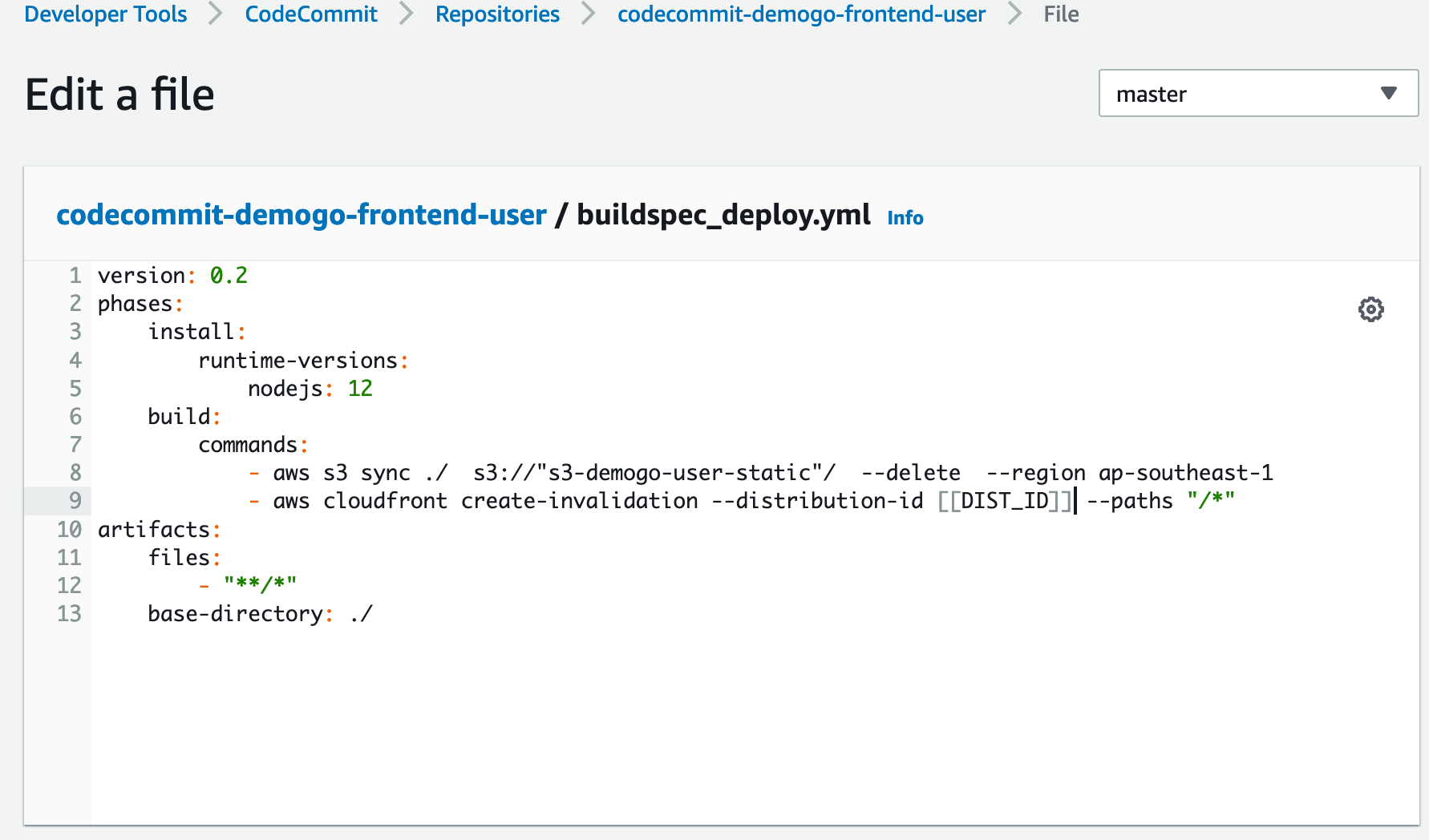Screen dimensions: 1429x840
Task: Place cursor on the base-directory line
Action: pos(260,614)
